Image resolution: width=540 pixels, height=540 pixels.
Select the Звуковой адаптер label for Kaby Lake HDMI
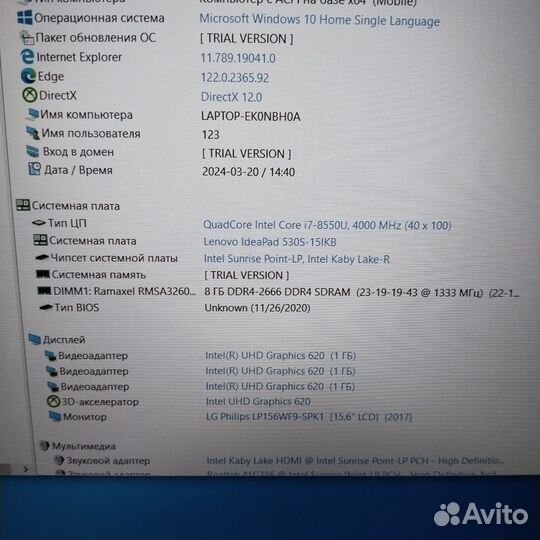coord(108,460)
